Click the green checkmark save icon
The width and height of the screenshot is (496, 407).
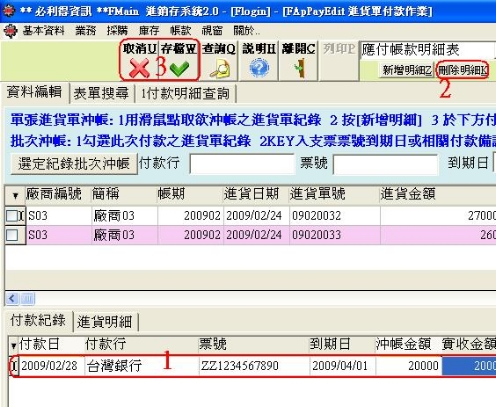179,69
